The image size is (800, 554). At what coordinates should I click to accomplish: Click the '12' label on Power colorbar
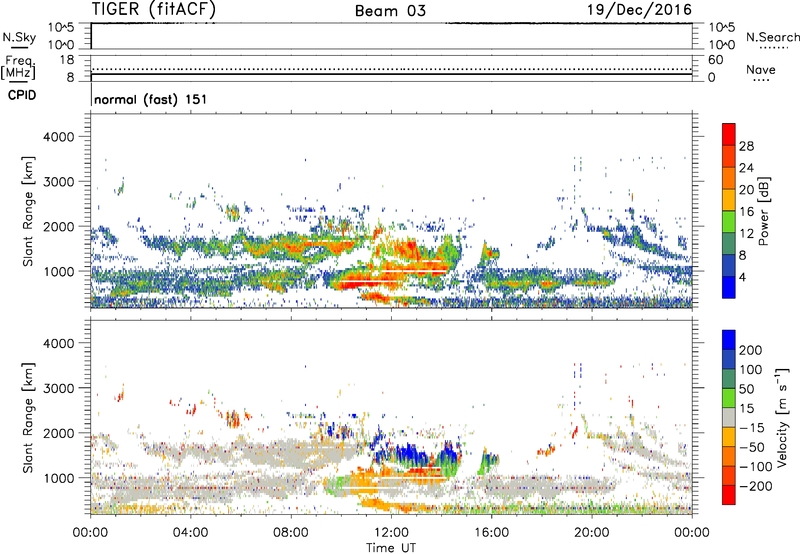746,234
